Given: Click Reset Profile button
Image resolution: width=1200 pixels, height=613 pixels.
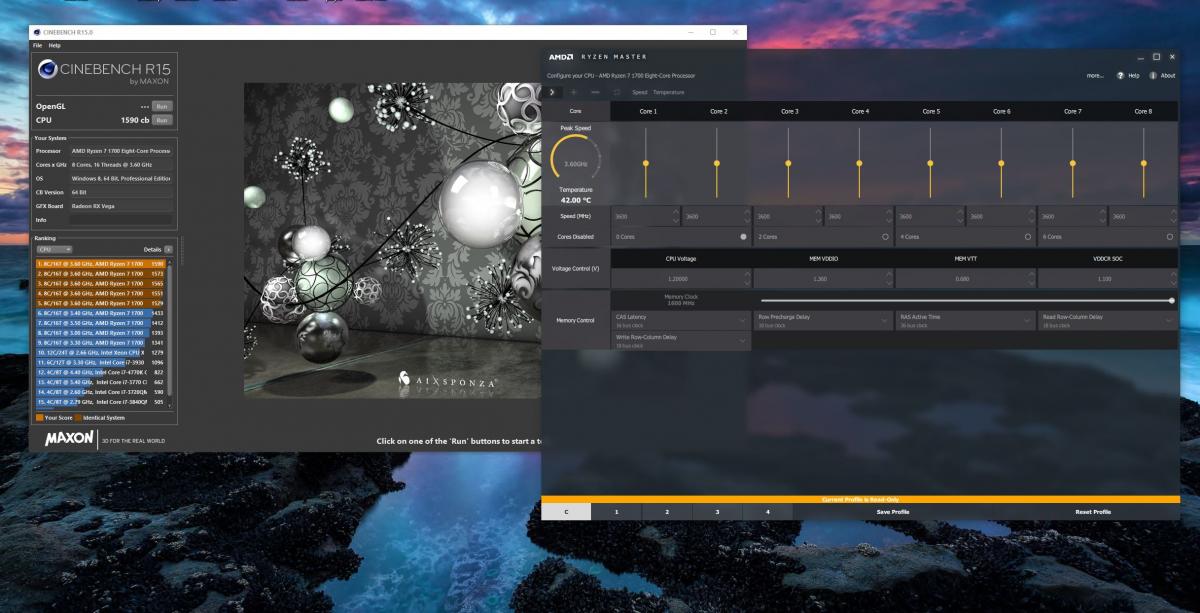Looking at the screenshot, I should [1093, 511].
